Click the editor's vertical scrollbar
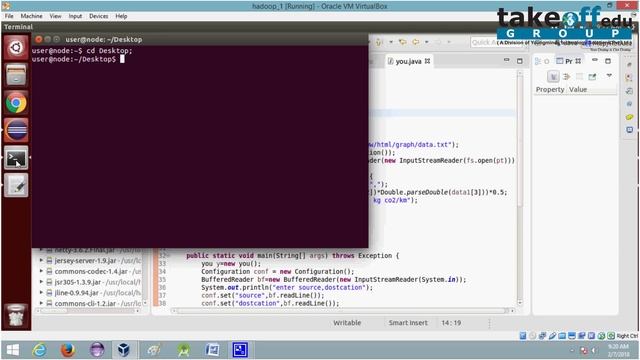Screen dimensions: 640x360 (x=520, y=188)
